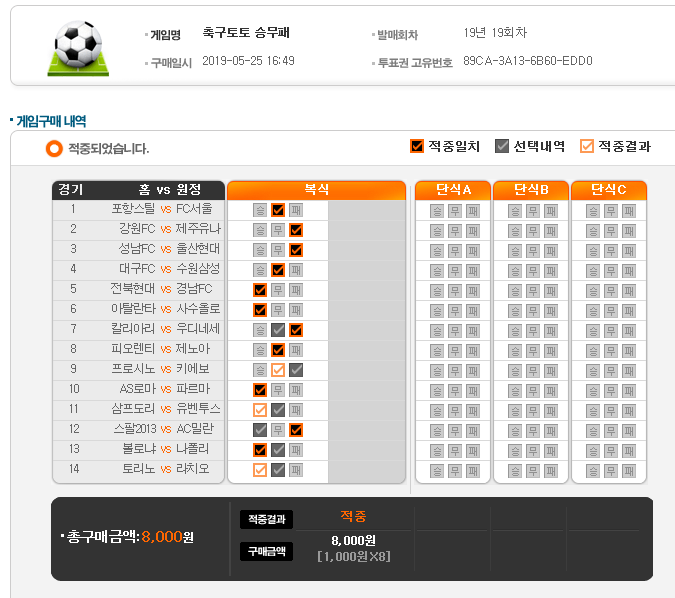Click the round value 19년 19회차
The width and height of the screenshot is (675, 598).
pos(495,32)
